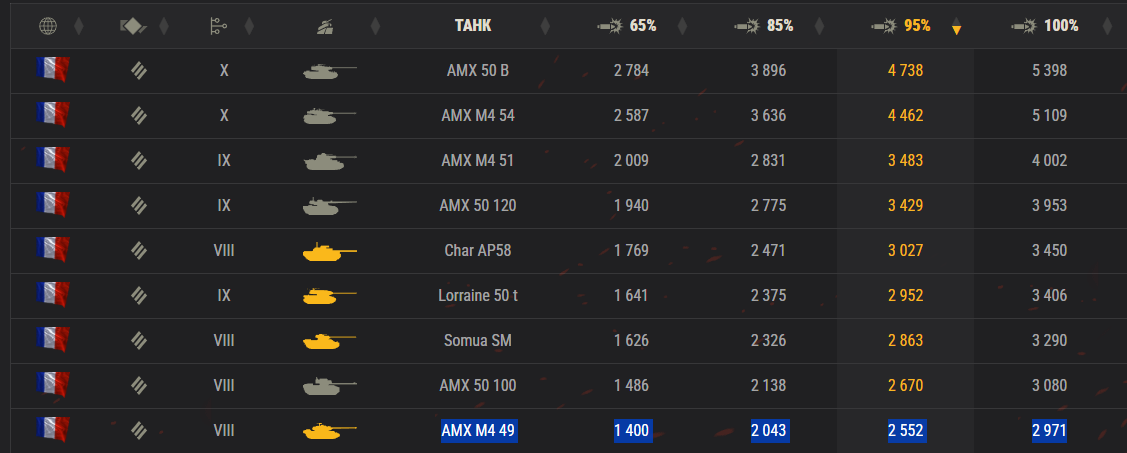Open the AMX M4 51 tank entry
Screen dimensions: 1127x453
pyautogui.click(x=478, y=160)
